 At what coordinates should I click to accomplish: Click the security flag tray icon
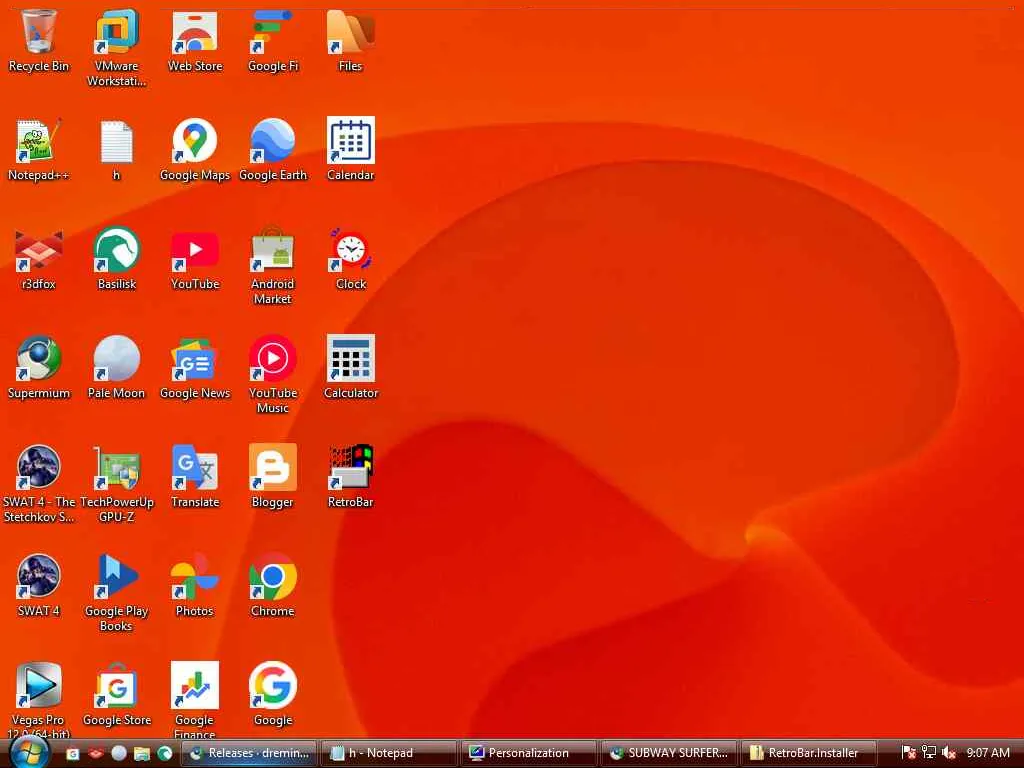[x=908, y=753]
